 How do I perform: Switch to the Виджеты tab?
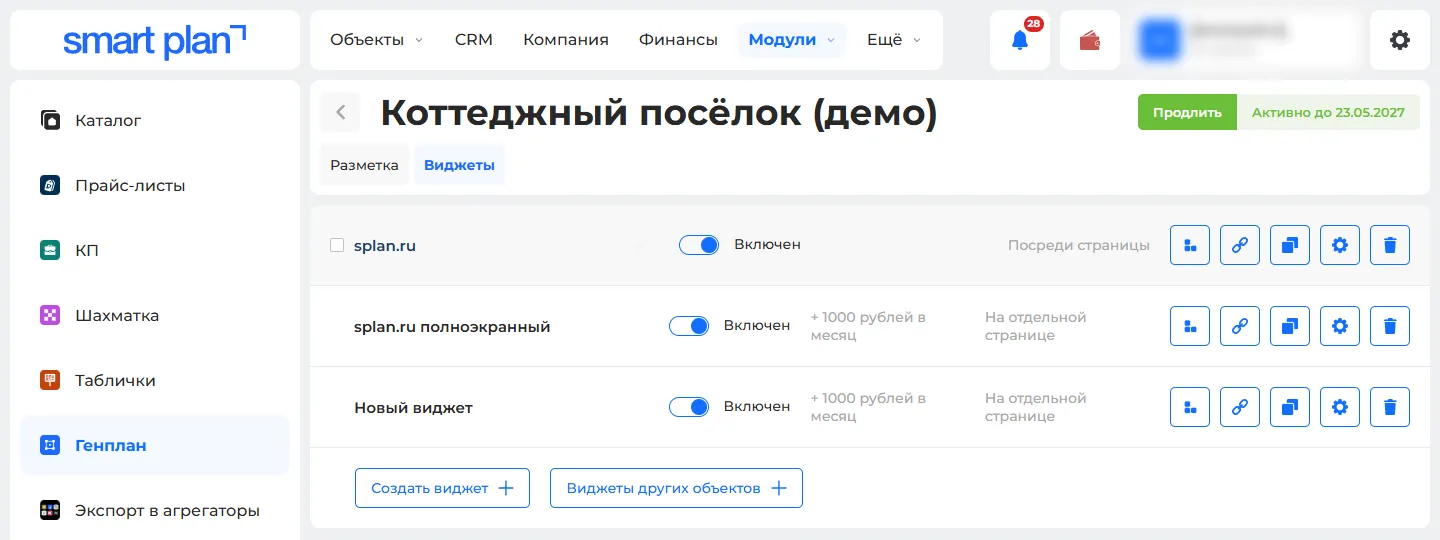click(x=459, y=165)
